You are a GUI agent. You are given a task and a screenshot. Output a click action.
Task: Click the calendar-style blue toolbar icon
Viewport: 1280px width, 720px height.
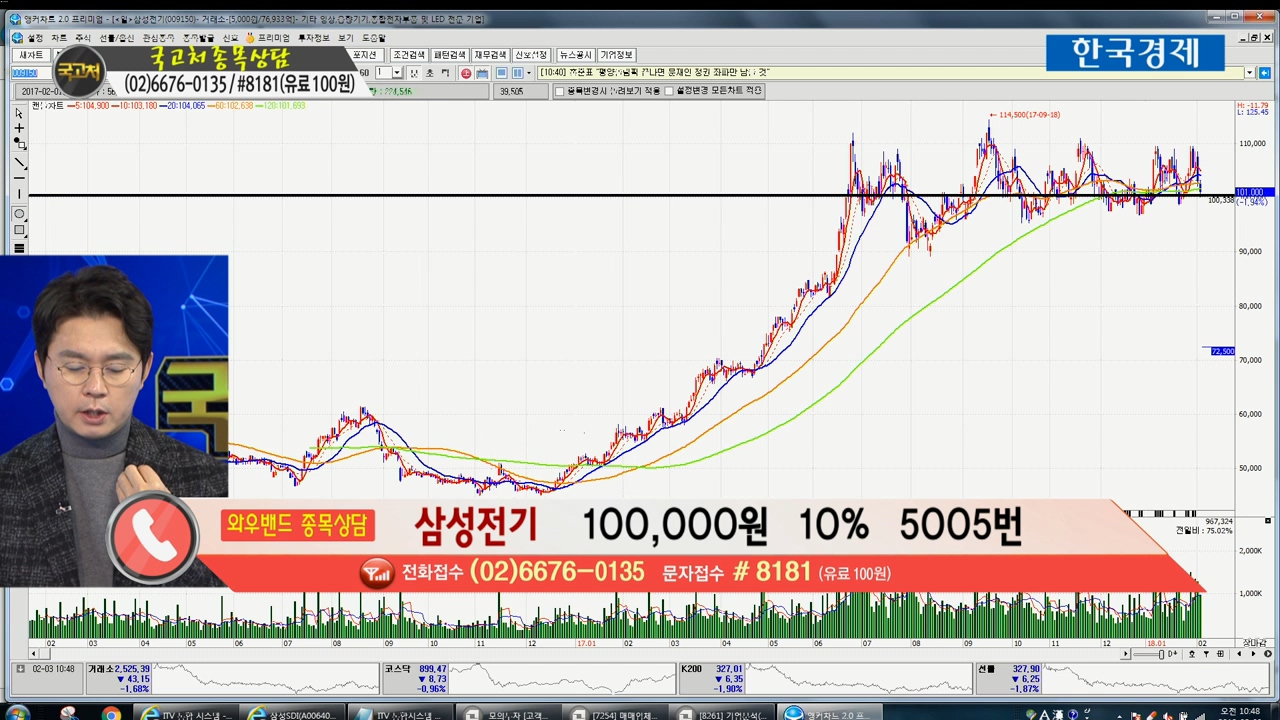[x=482, y=73]
